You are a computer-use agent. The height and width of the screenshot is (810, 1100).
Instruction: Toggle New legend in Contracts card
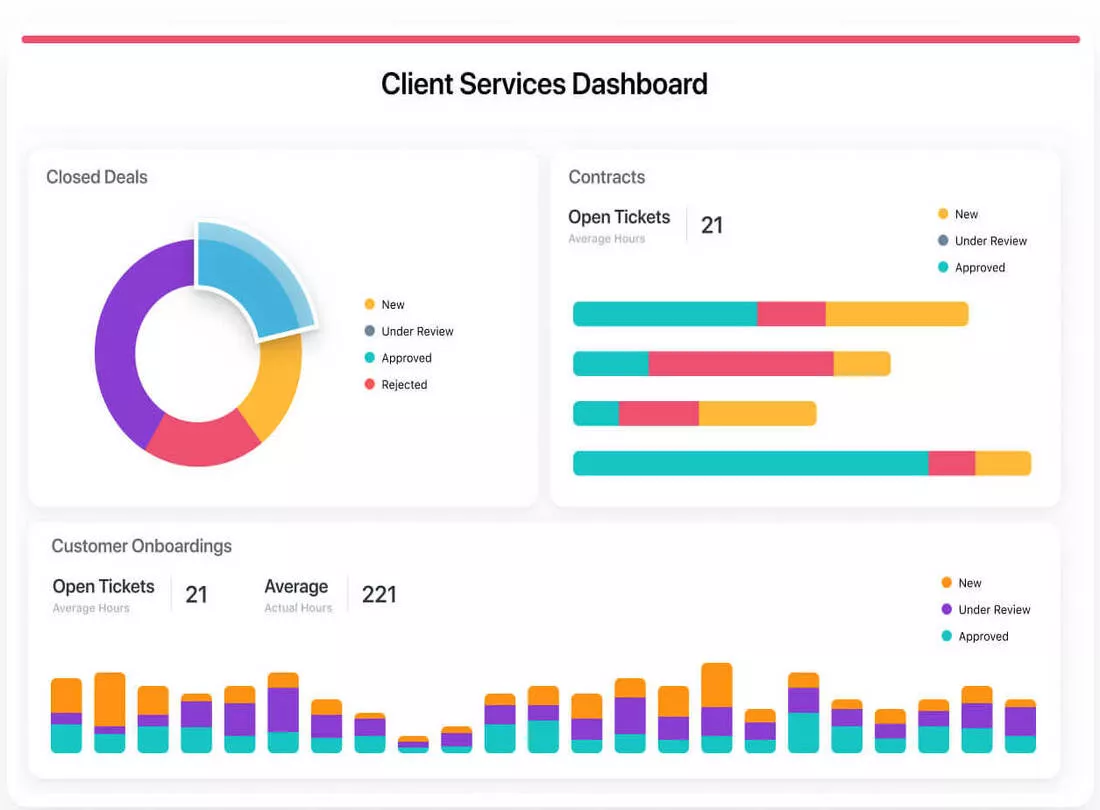(x=958, y=214)
